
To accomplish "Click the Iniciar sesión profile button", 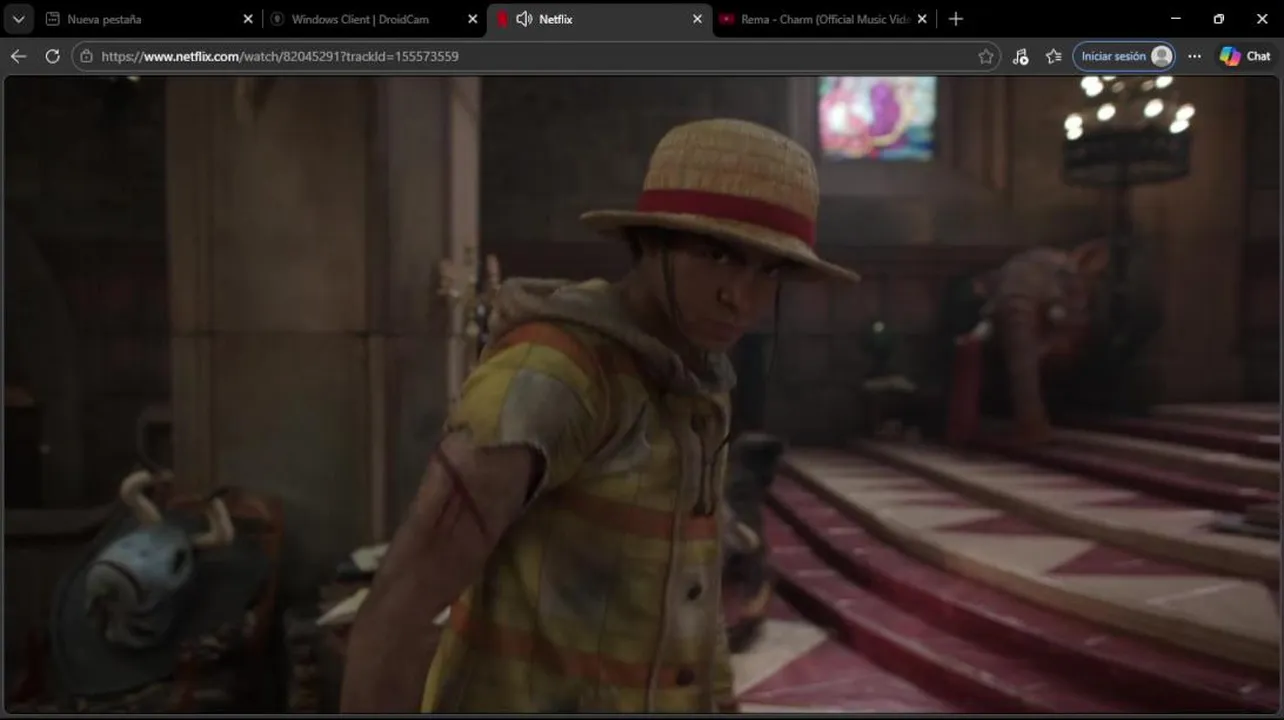I will coord(1124,56).
